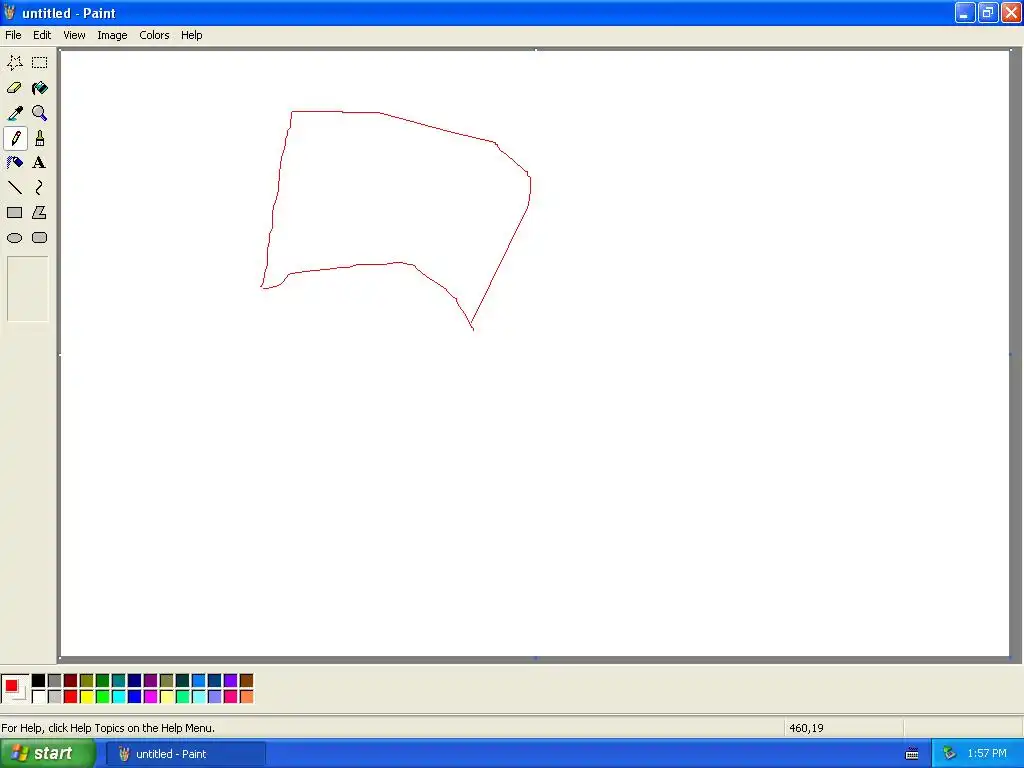Open the View menu
This screenshot has height=768, width=1024.
click(74, 35)
